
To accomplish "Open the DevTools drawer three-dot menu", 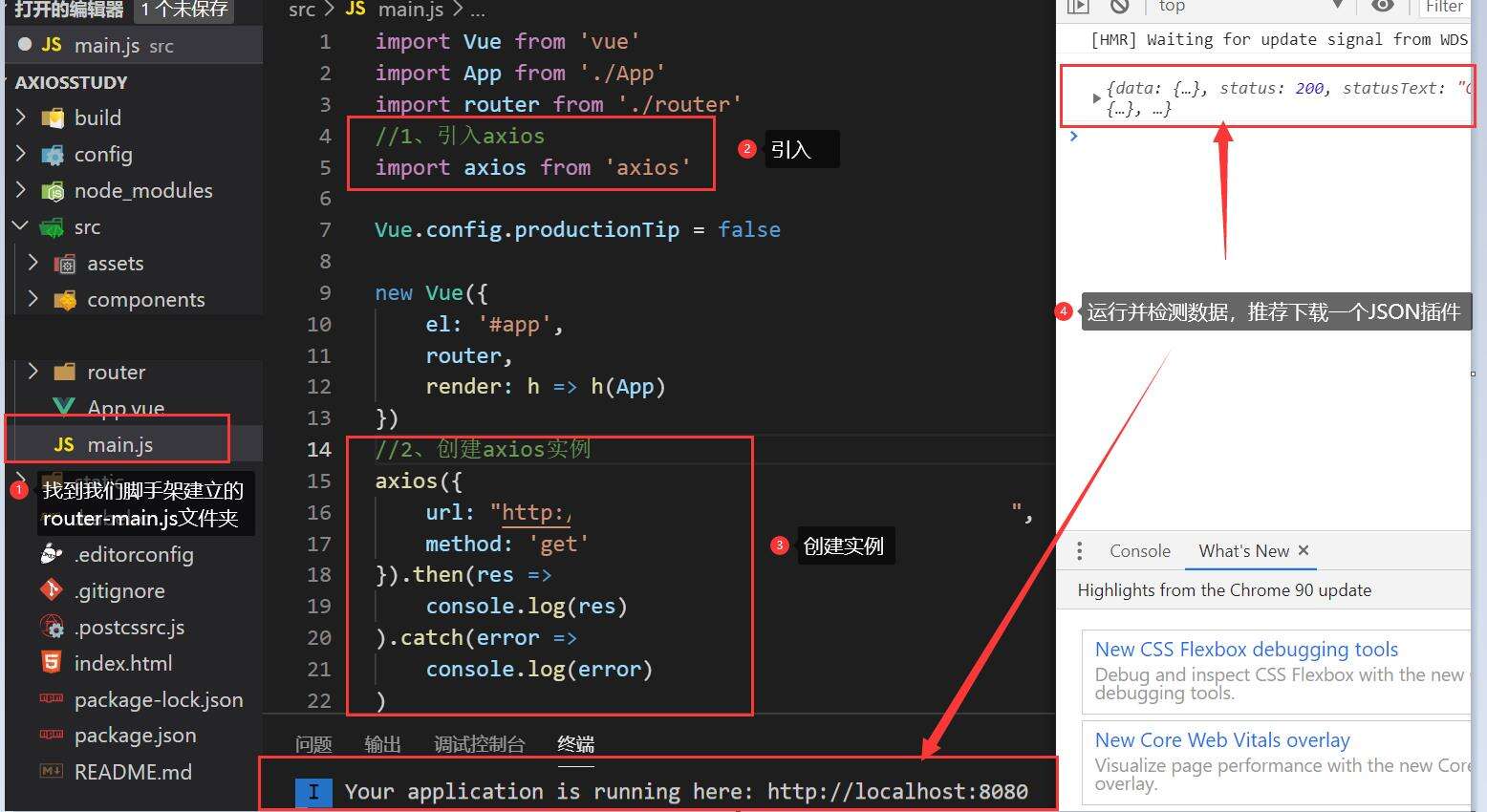I will click(1080, 551).
